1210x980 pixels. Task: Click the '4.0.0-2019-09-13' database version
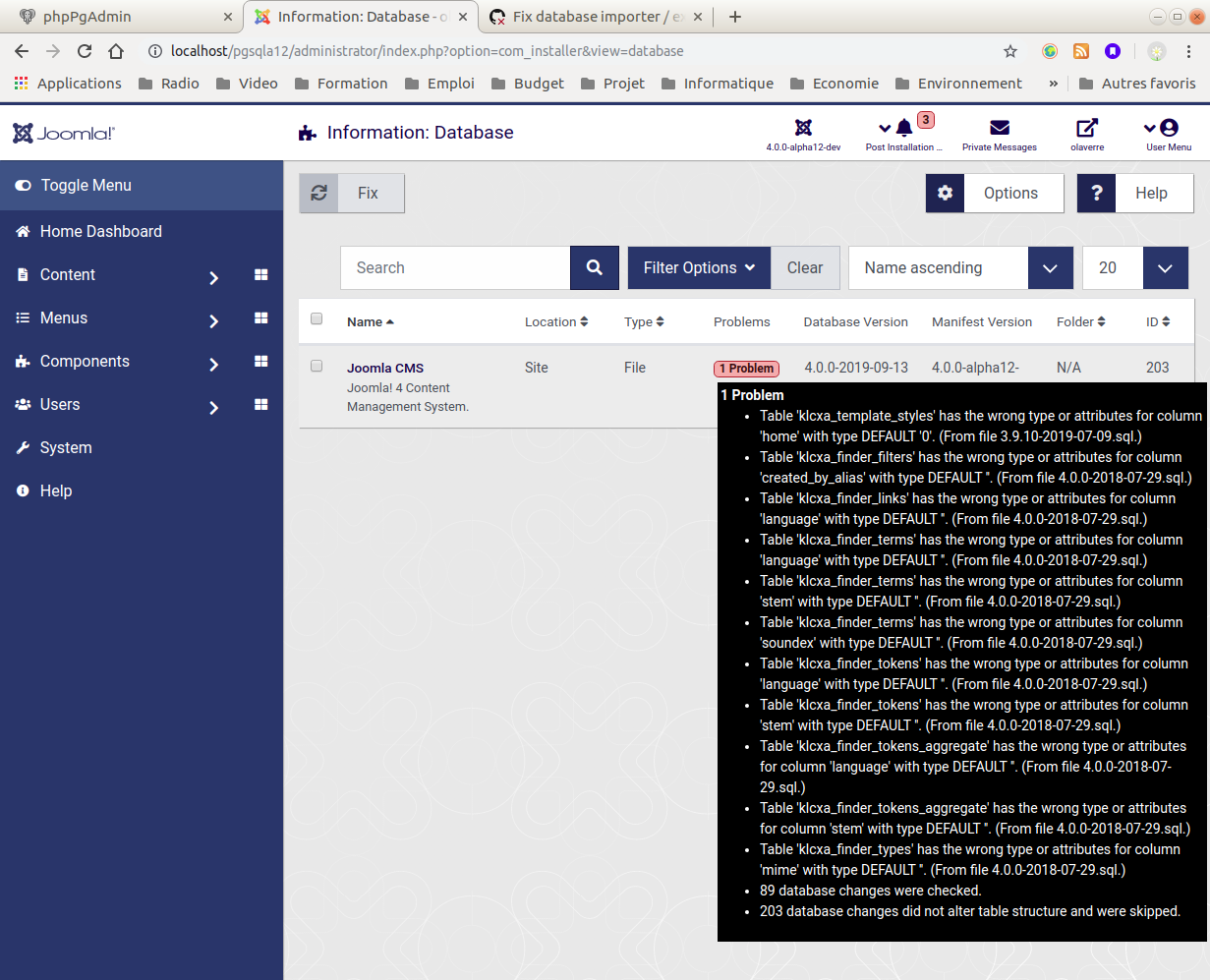(856, 368)
